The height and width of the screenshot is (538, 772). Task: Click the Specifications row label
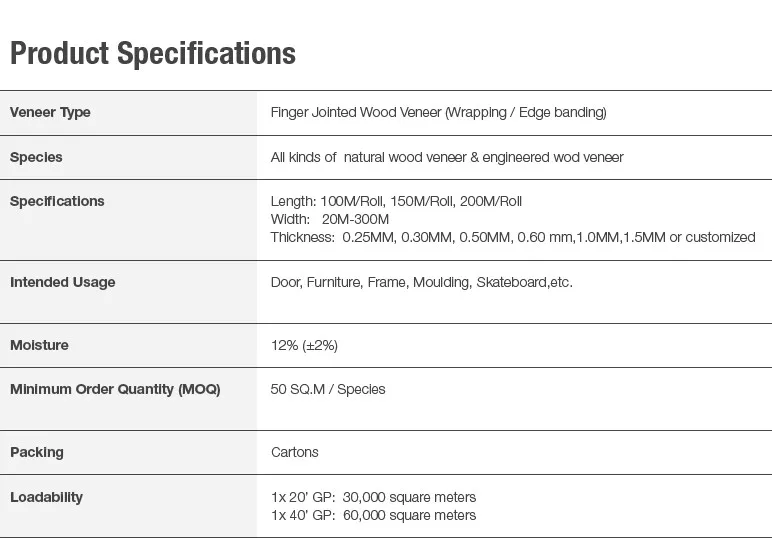click(x=57, y=201)
